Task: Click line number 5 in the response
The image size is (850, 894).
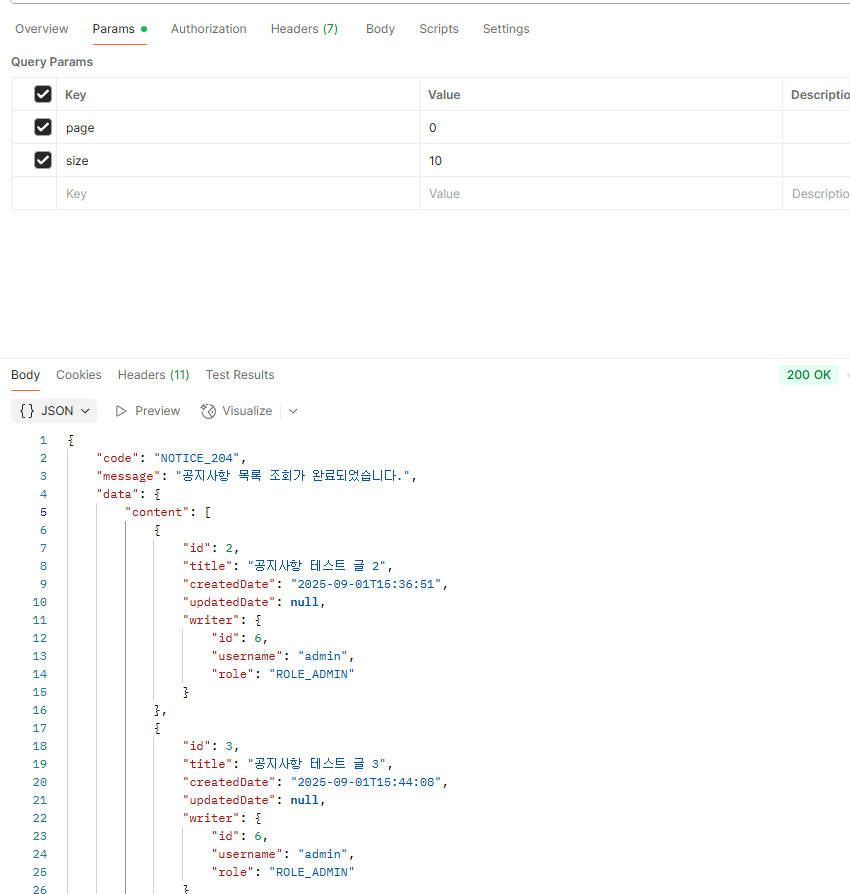Action: click(x=43, y=513)
